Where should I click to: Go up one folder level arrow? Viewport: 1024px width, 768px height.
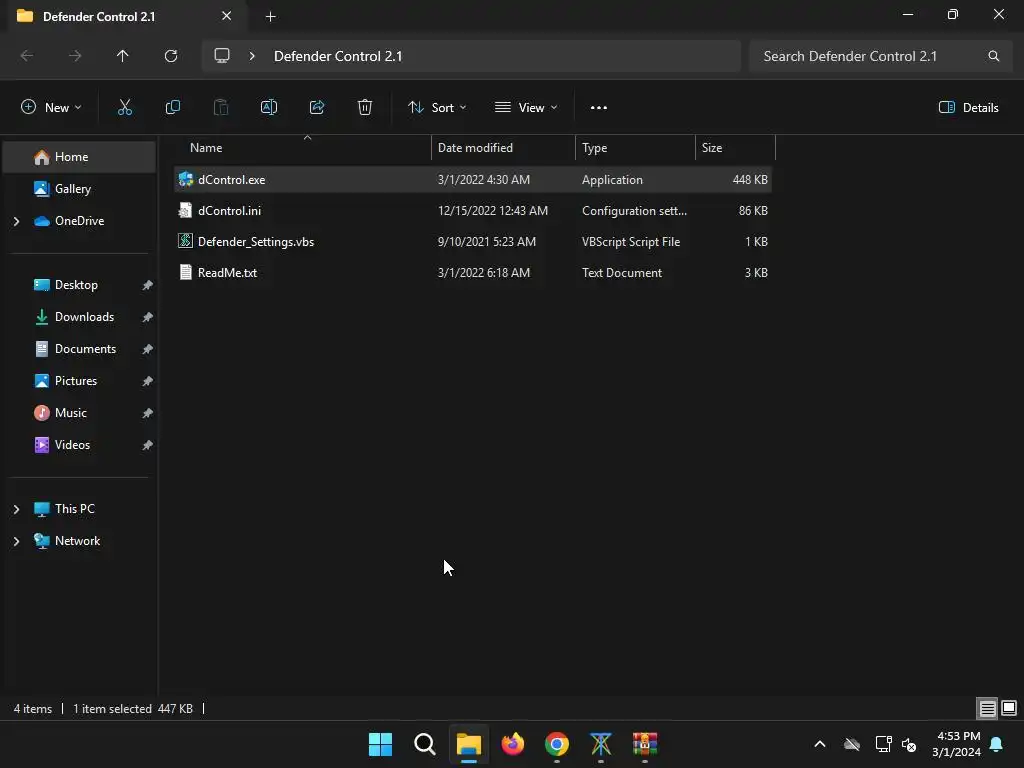coord(123,56)
